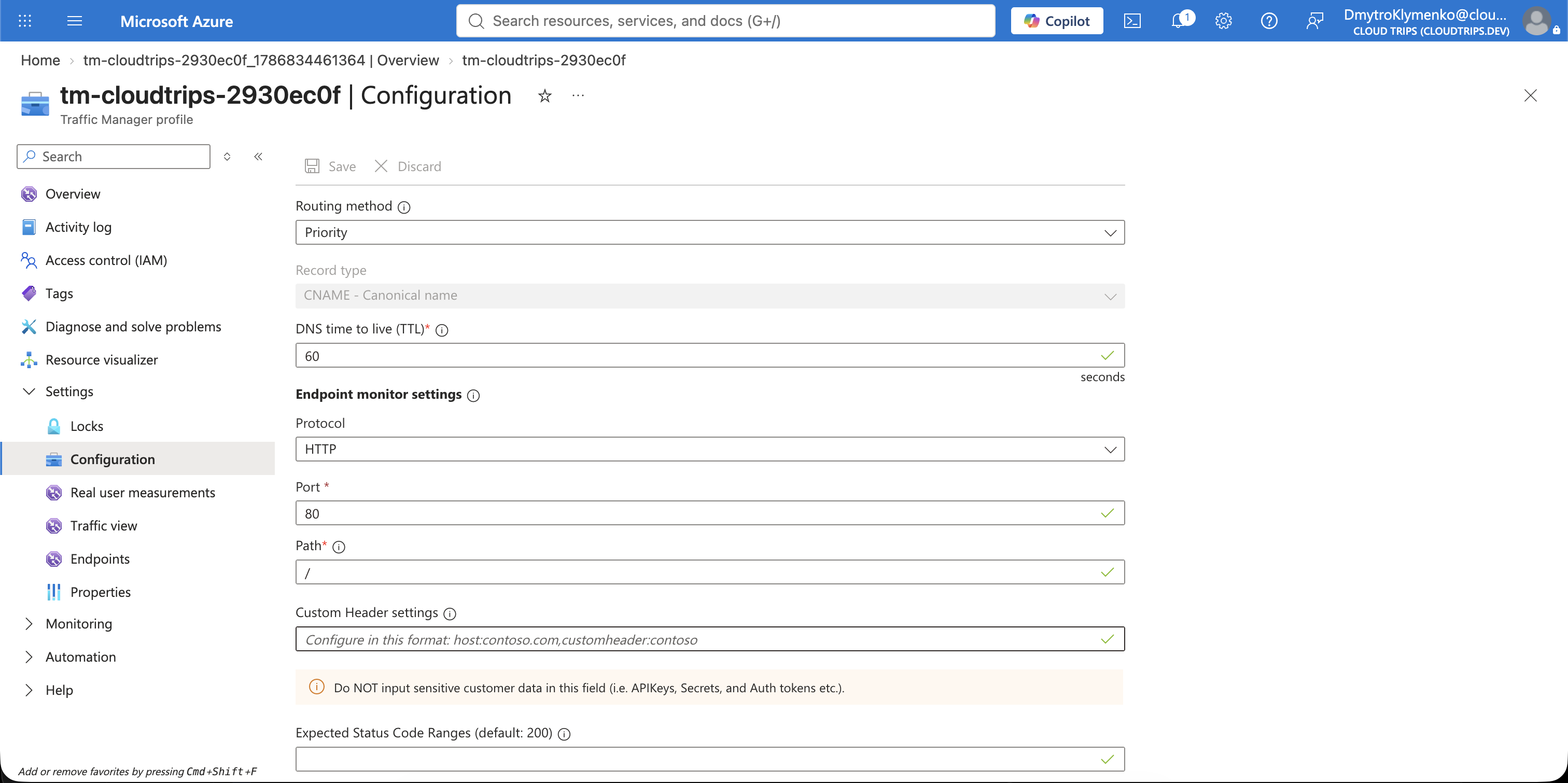Image resolution: width=1568 pixels, height=783 pixels.
Task: Open the Azure apps grid launcher
Action: point(25,21)
